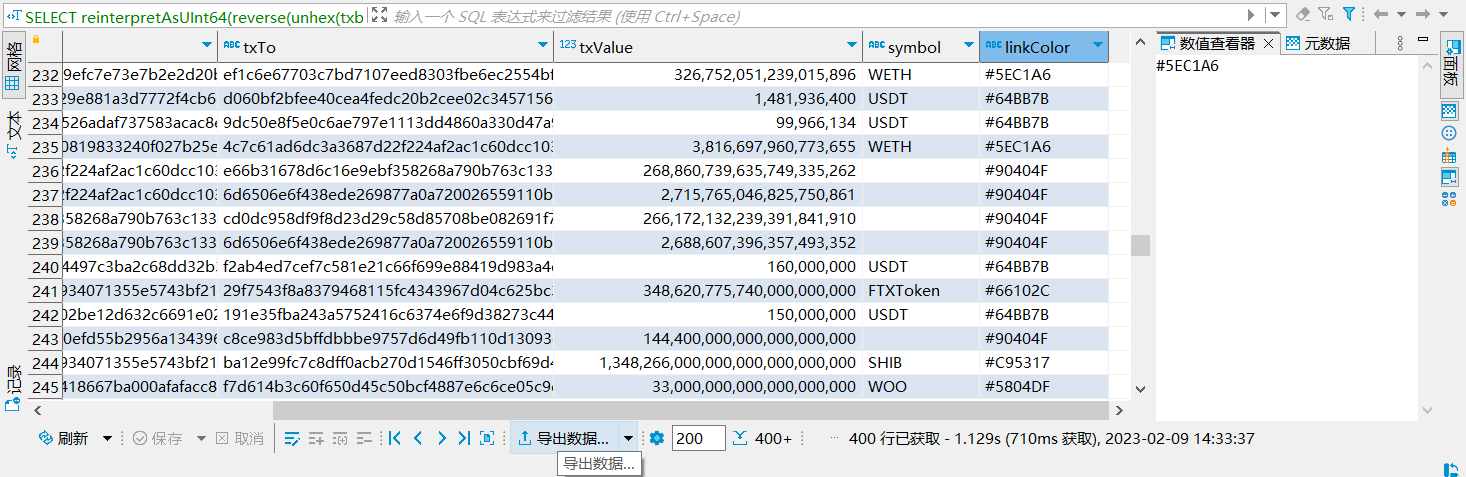
Task: Select the linkColor column header
Action: (1044, 46)
